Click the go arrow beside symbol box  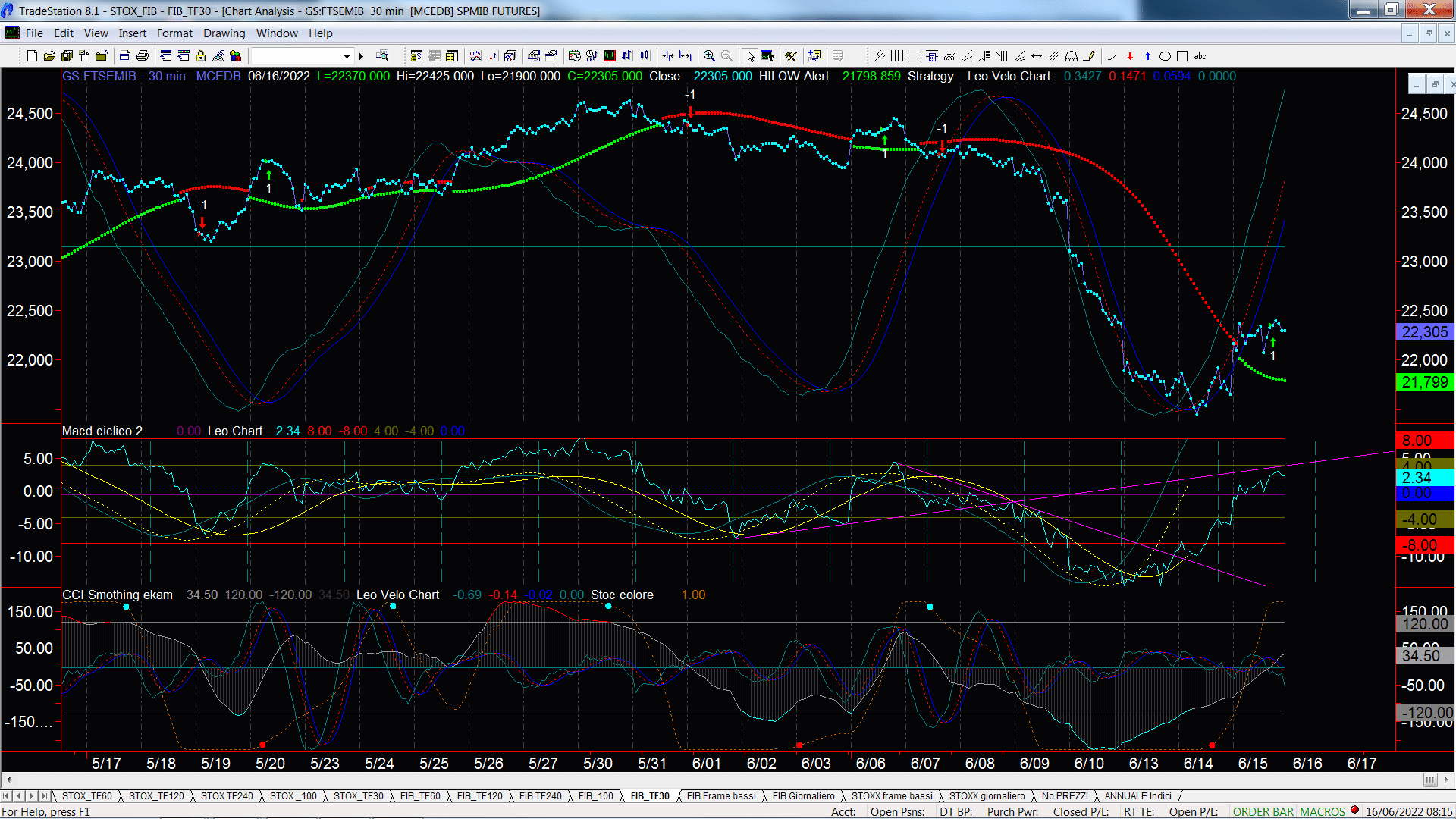(x=362, y=56)
